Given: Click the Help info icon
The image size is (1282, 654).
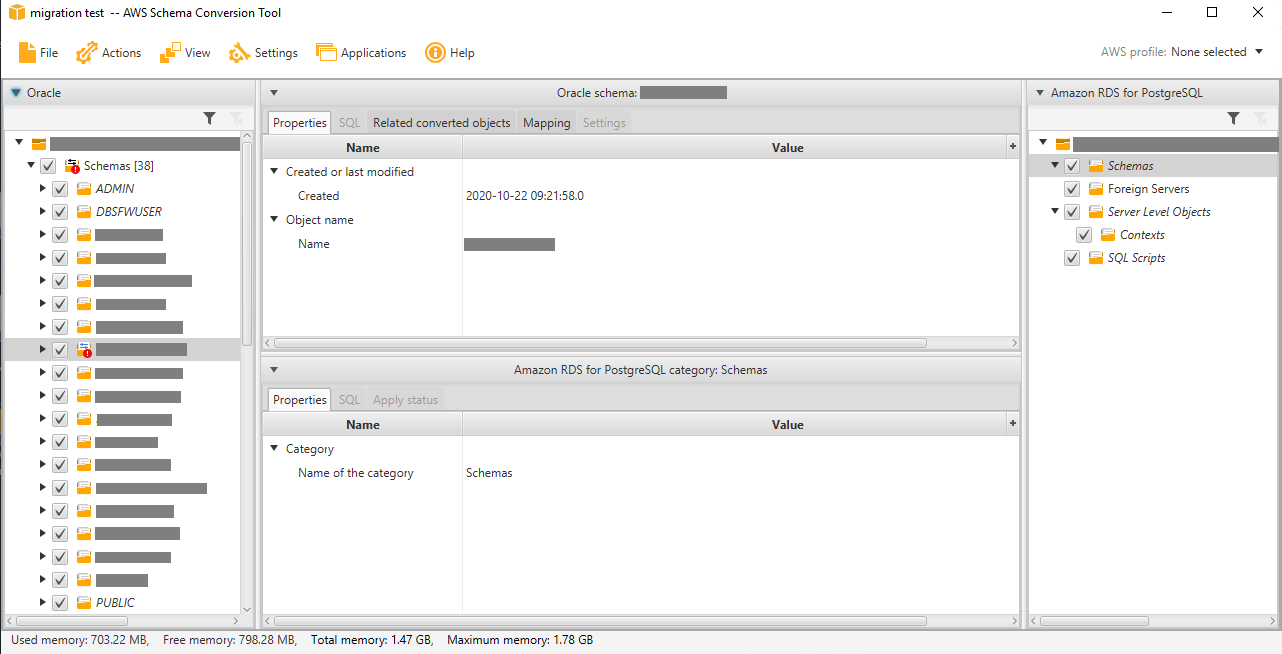Looking at the screenshot, I should 436,52.
